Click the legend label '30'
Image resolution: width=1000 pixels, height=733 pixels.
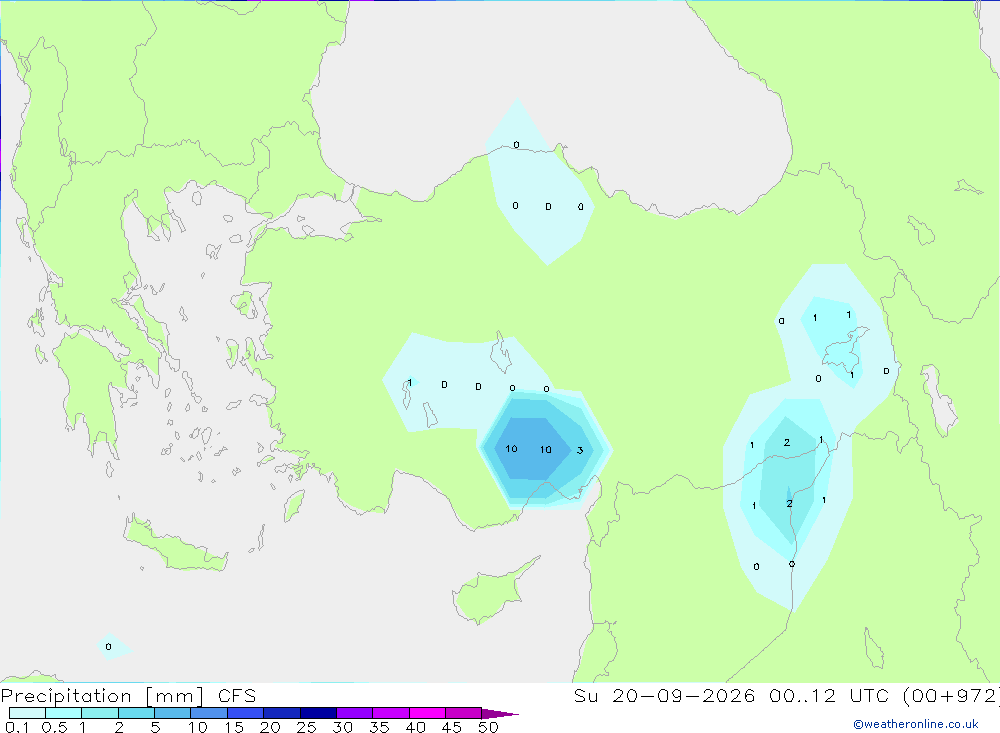click(342, 727)
